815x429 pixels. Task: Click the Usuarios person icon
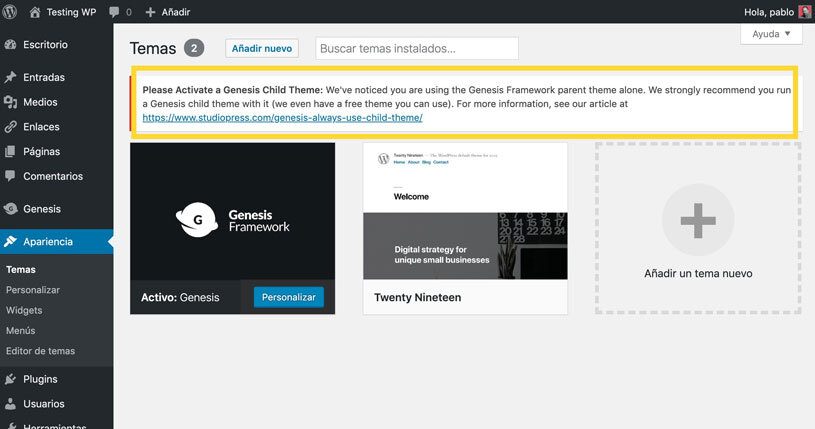(x=10, y=404)
